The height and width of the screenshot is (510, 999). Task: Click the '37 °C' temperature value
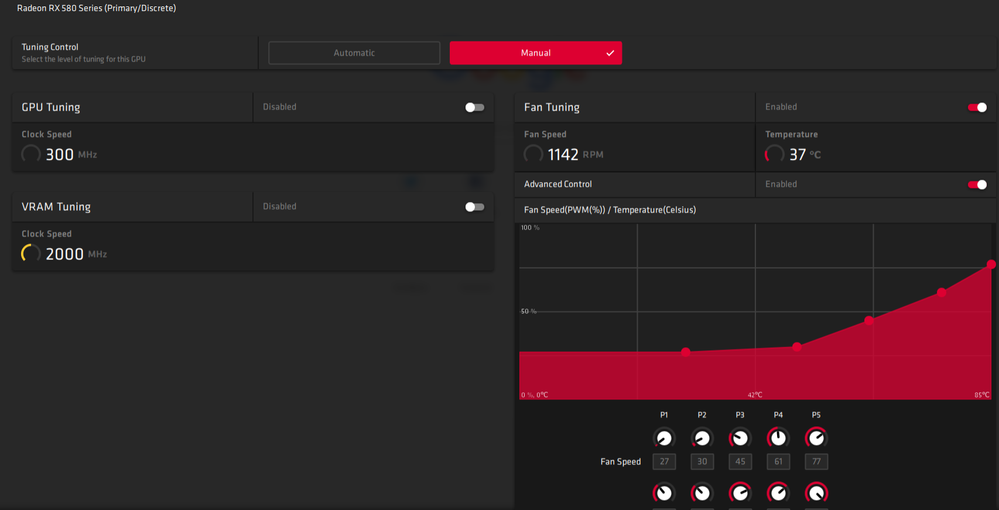click(x=805, y=154)
